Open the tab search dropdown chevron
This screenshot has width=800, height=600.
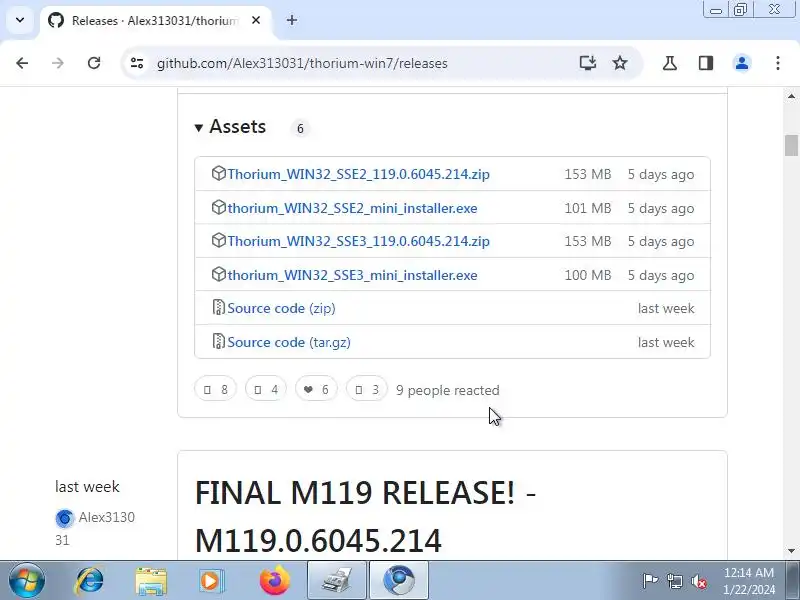point(20,20)
